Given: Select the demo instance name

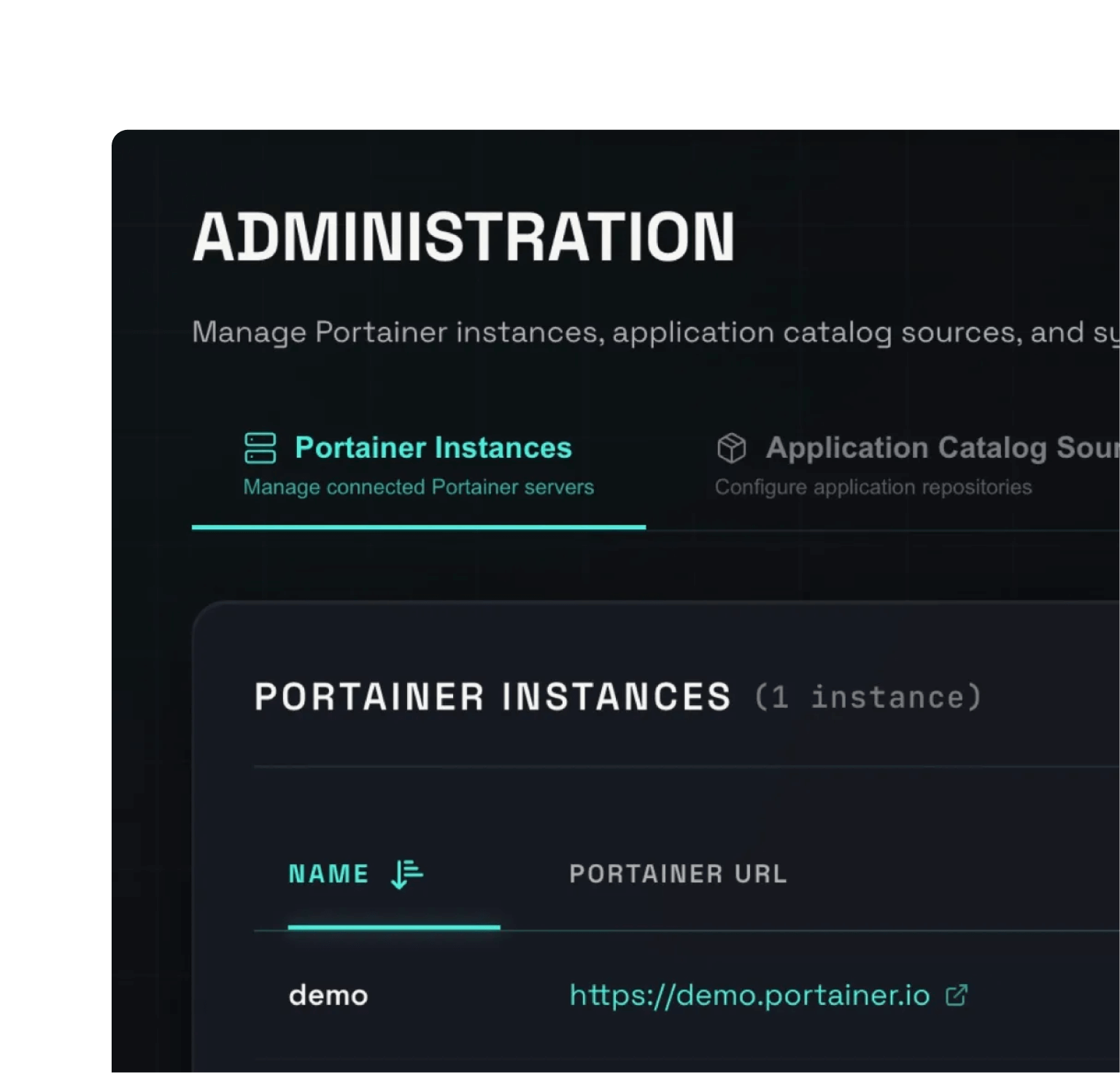Looking at the screenshot, I should coord(328,996).
